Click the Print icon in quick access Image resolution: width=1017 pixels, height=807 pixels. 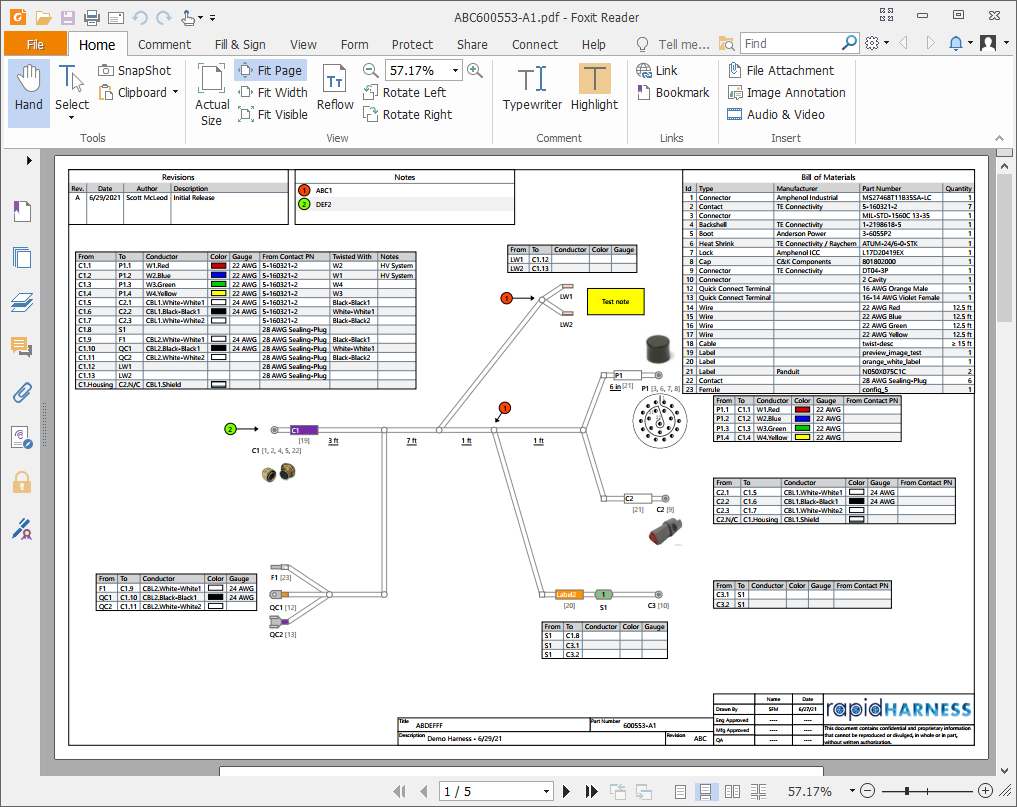[x=91, y=18]
